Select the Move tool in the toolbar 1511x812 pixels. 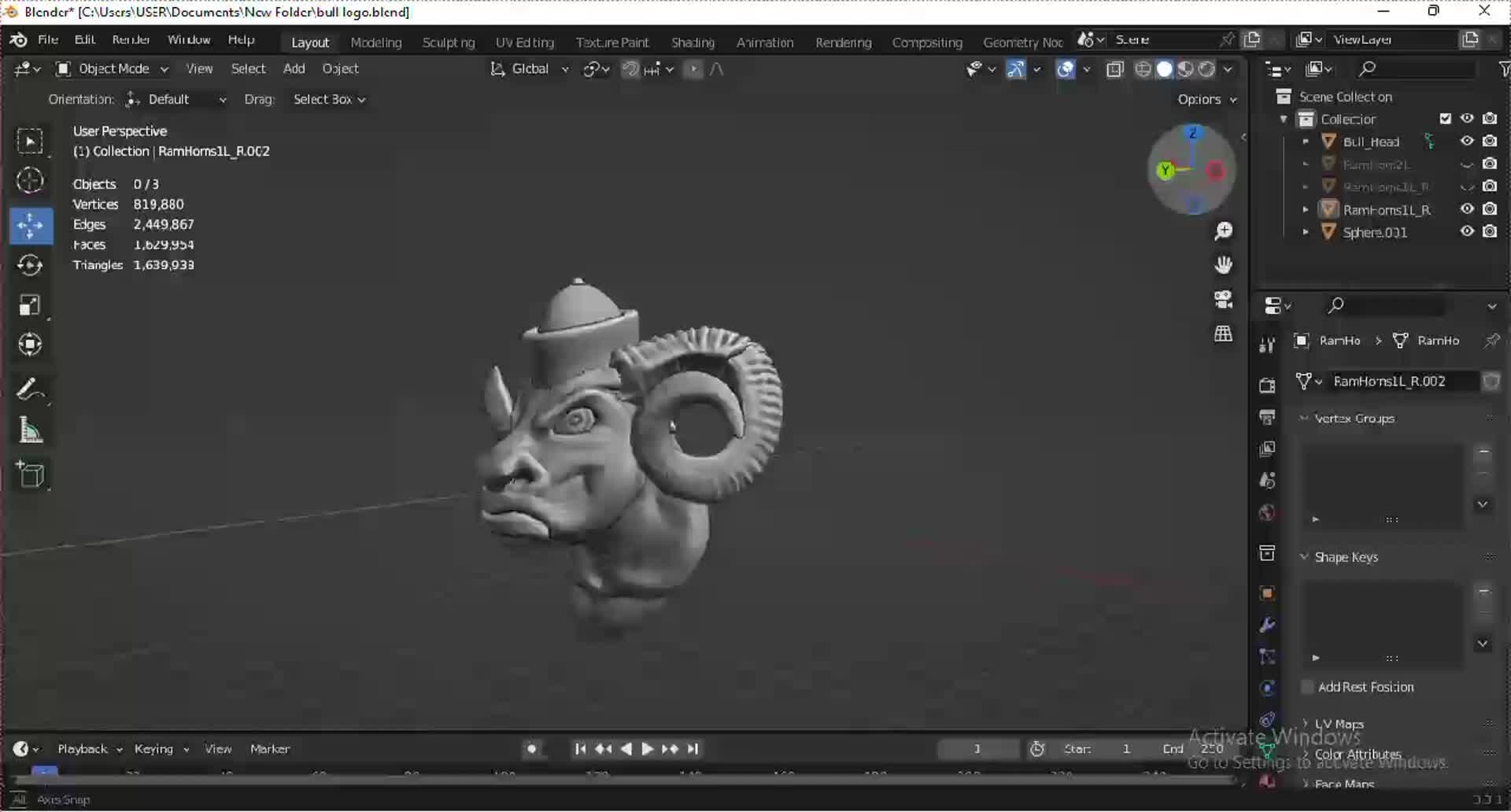click(30, 226)
